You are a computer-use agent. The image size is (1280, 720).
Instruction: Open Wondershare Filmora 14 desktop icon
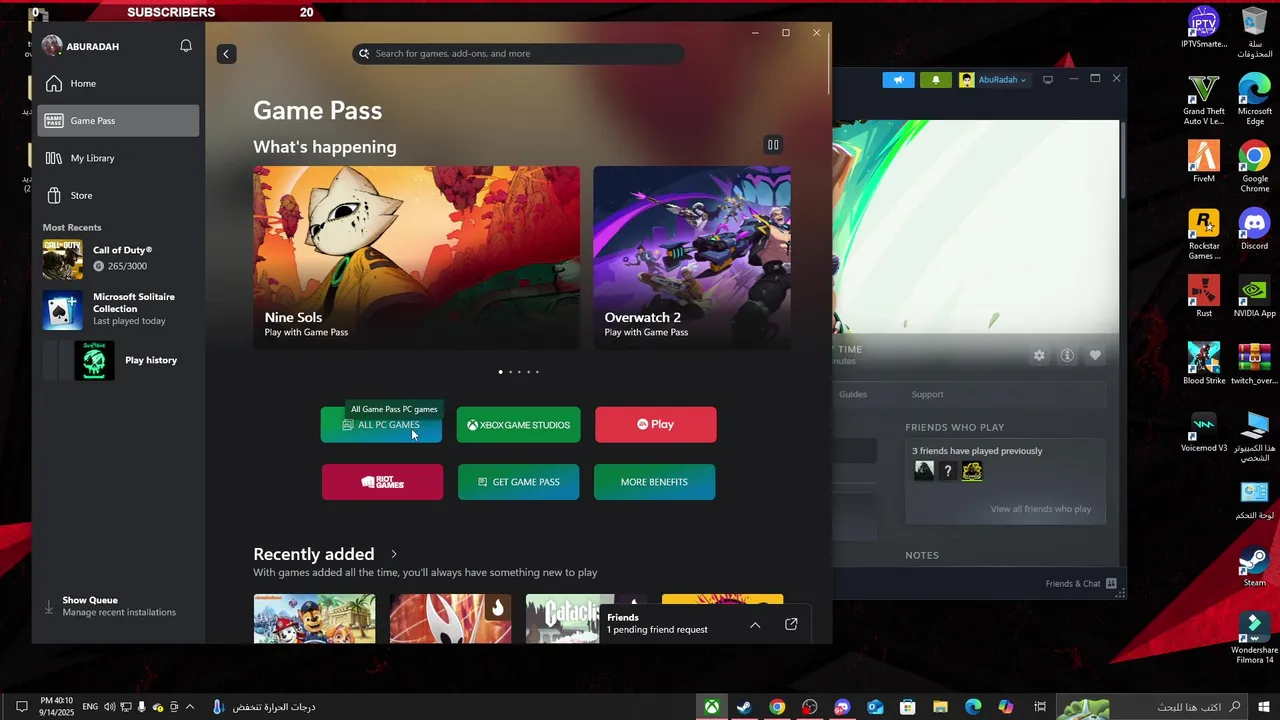[1254, 637]
